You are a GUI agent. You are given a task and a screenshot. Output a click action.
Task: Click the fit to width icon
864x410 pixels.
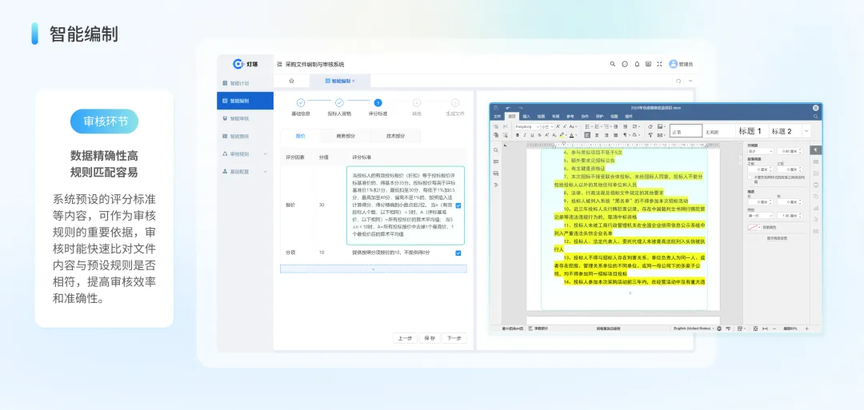(x=765, y=328)
